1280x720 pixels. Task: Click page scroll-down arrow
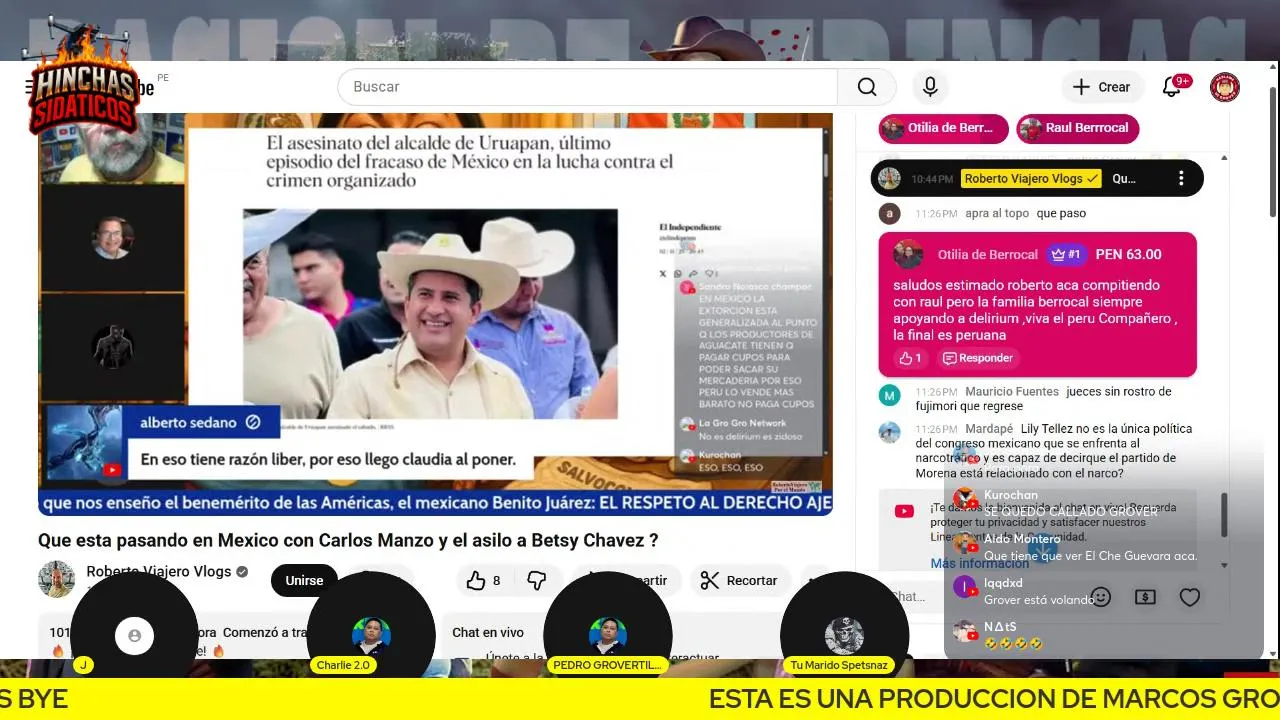pos(1273,653)
